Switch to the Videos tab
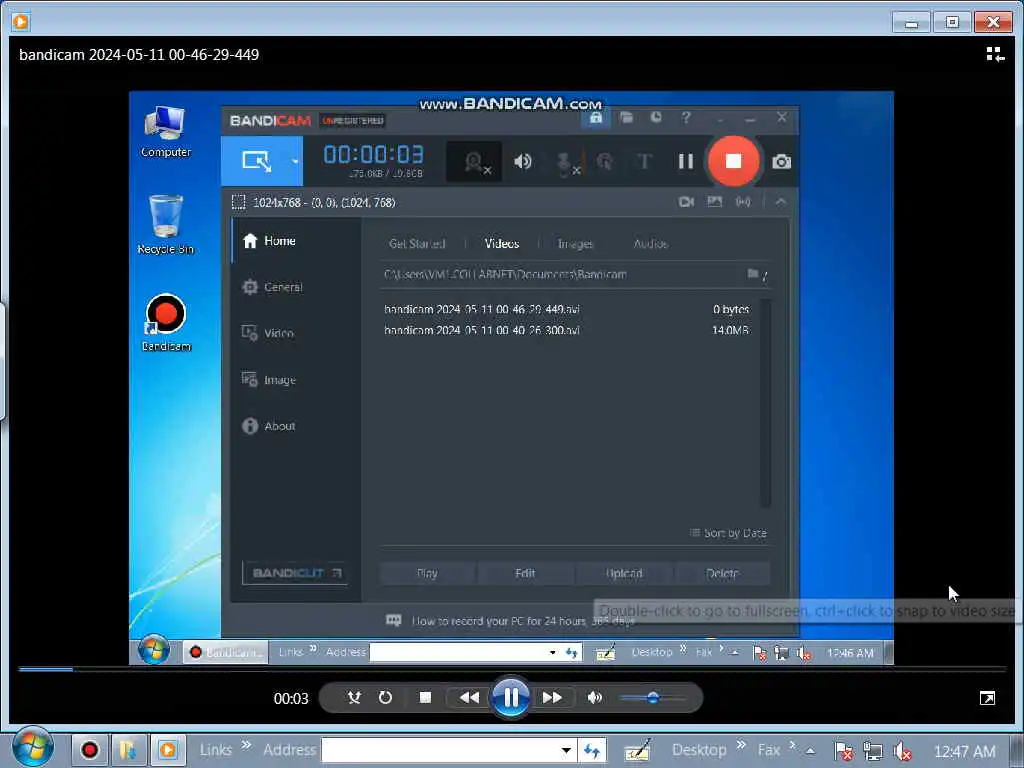The height and width of the screenshot is (768, 1024). pos(502,244)
